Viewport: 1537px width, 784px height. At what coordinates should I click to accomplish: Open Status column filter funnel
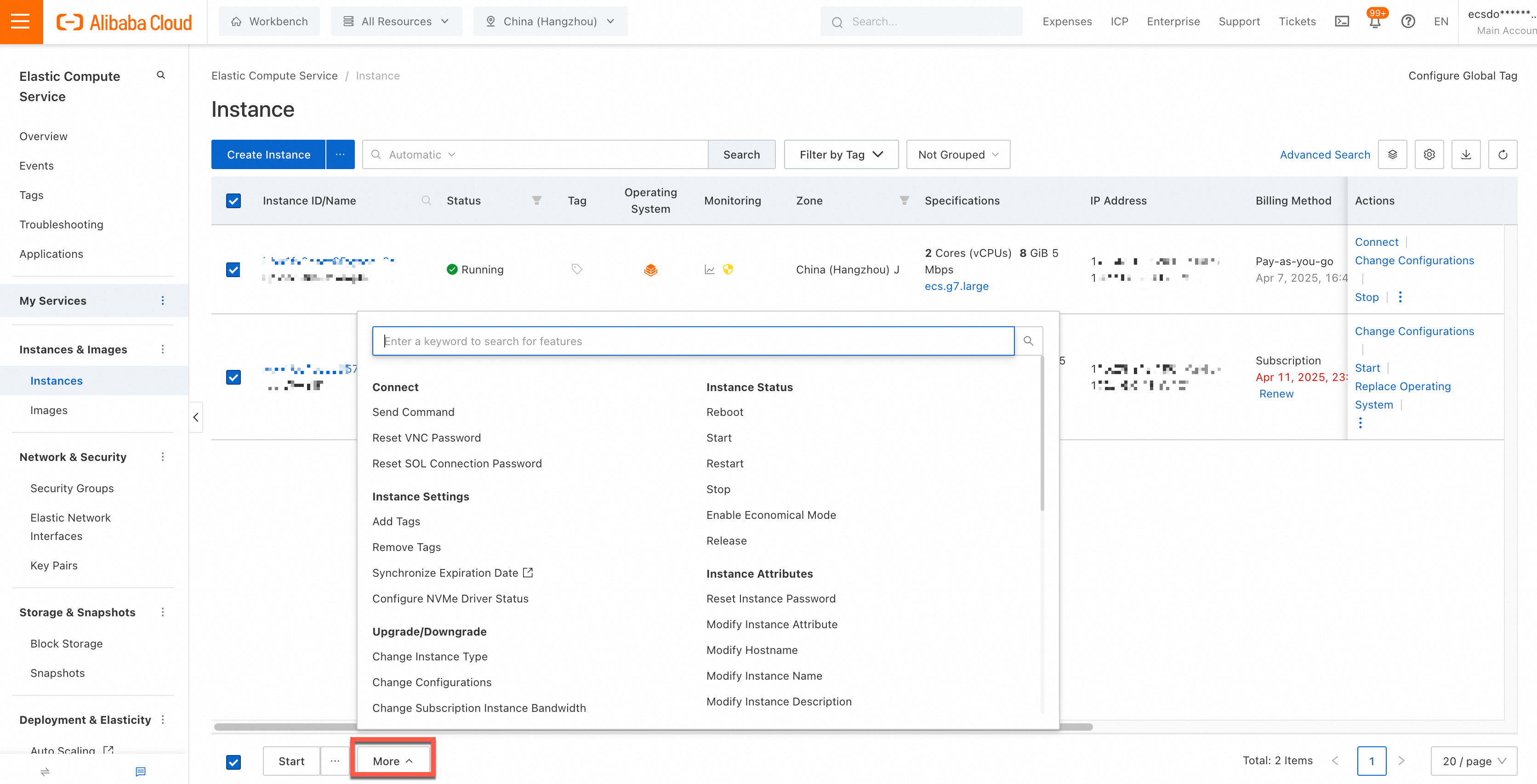click(536, 200)
